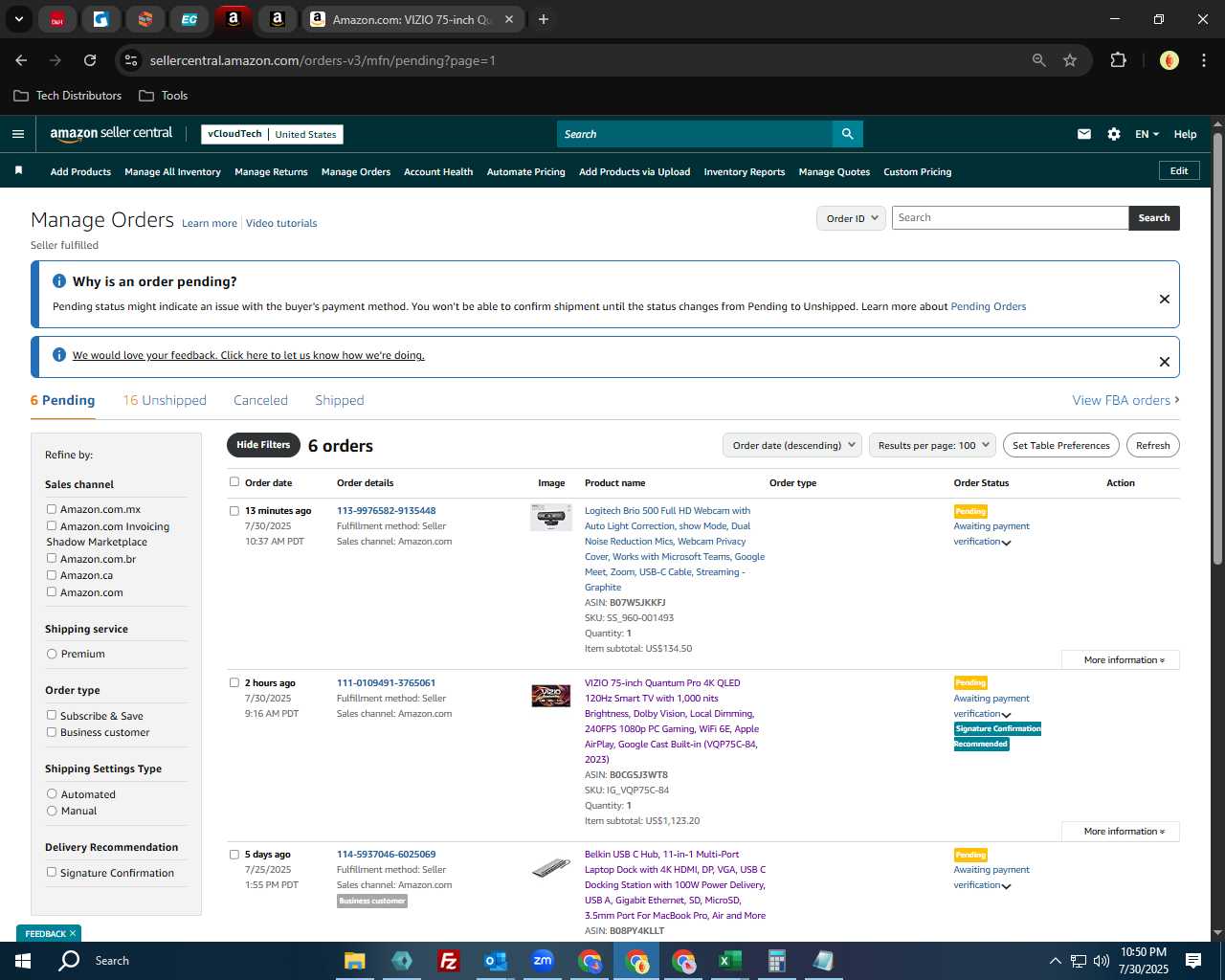The image size is (1225, 980).
Task: Close the FEEDBACK tag
Action: coord(72,933)
